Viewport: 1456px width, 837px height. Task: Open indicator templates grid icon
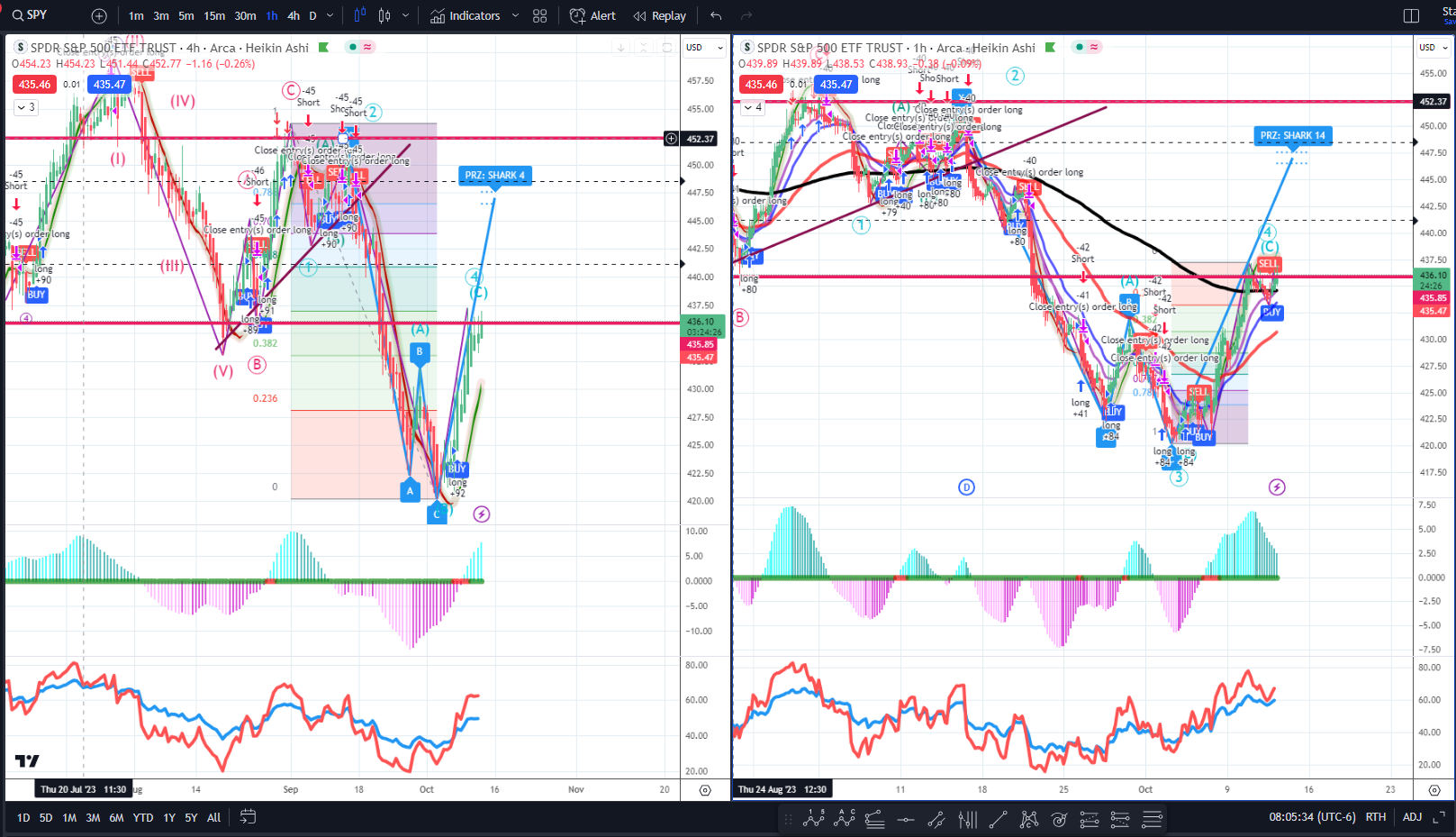(x=539, y=16)
